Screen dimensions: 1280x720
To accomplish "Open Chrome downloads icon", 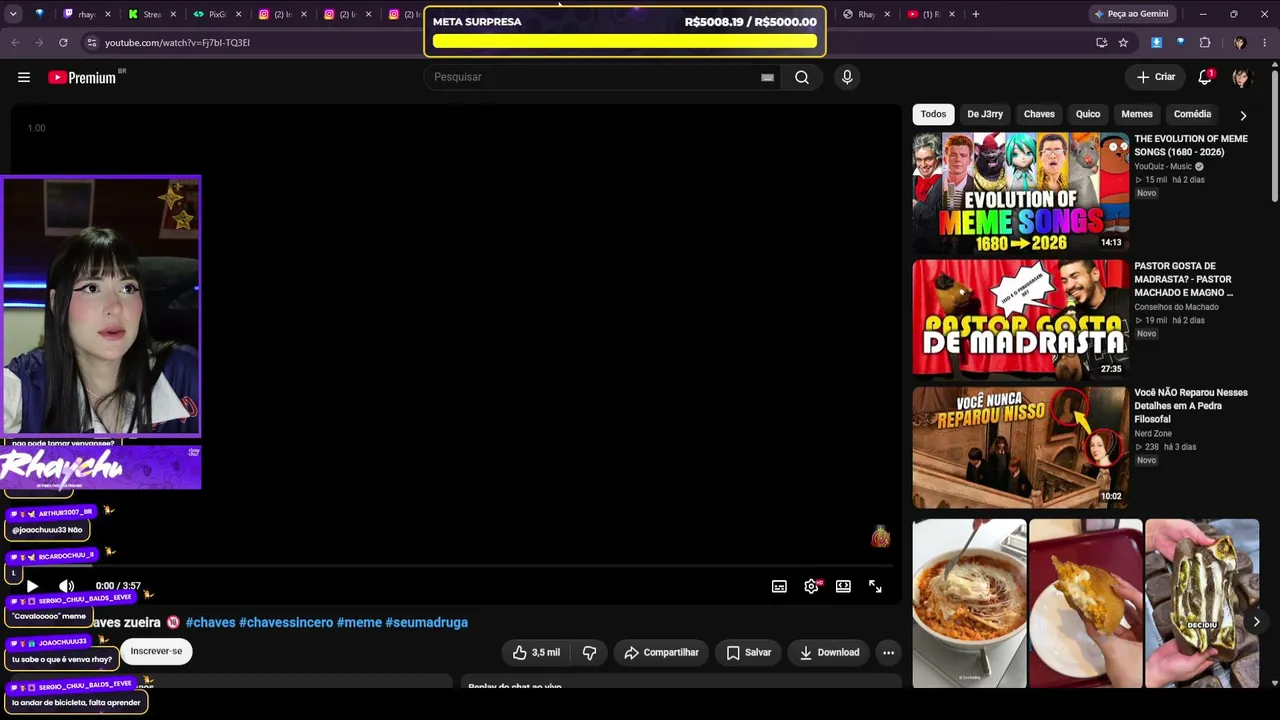I will tap(1157, 43).
